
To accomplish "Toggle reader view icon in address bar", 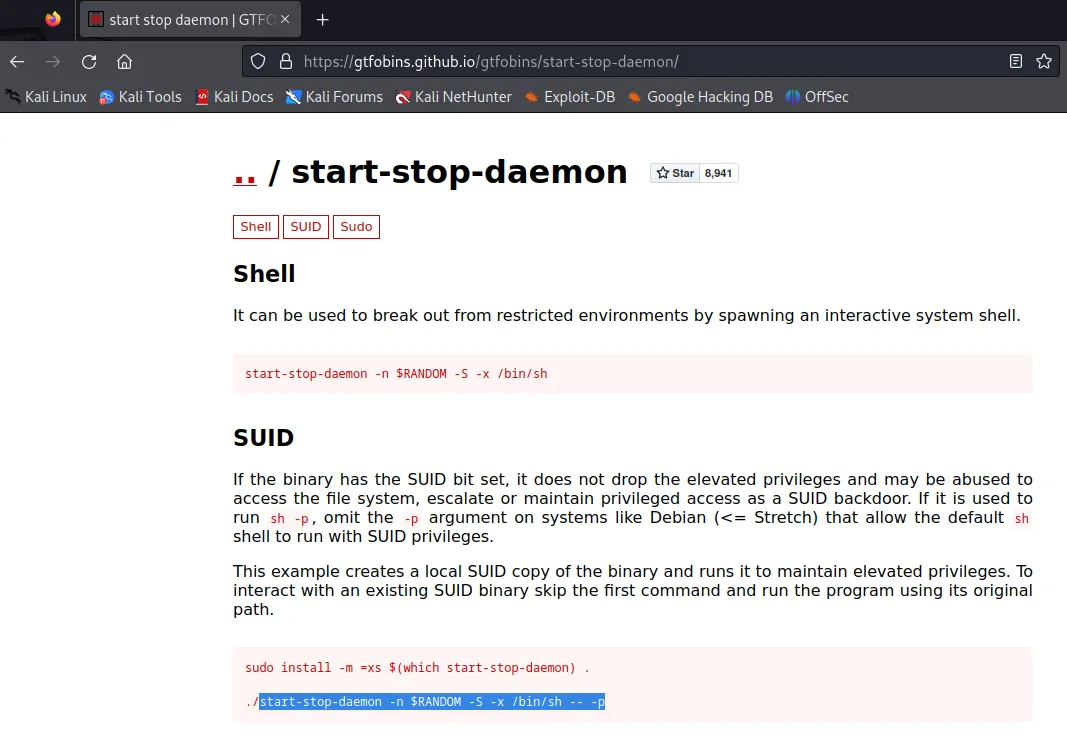I will 1016,61.
